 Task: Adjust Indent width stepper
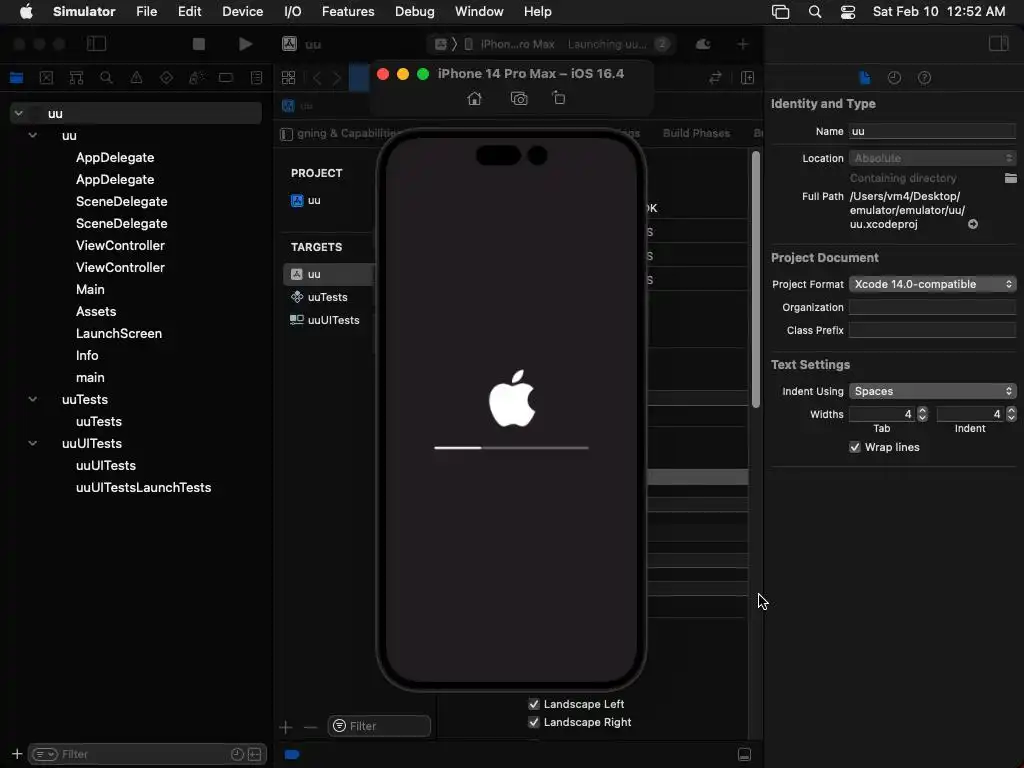1011,414
